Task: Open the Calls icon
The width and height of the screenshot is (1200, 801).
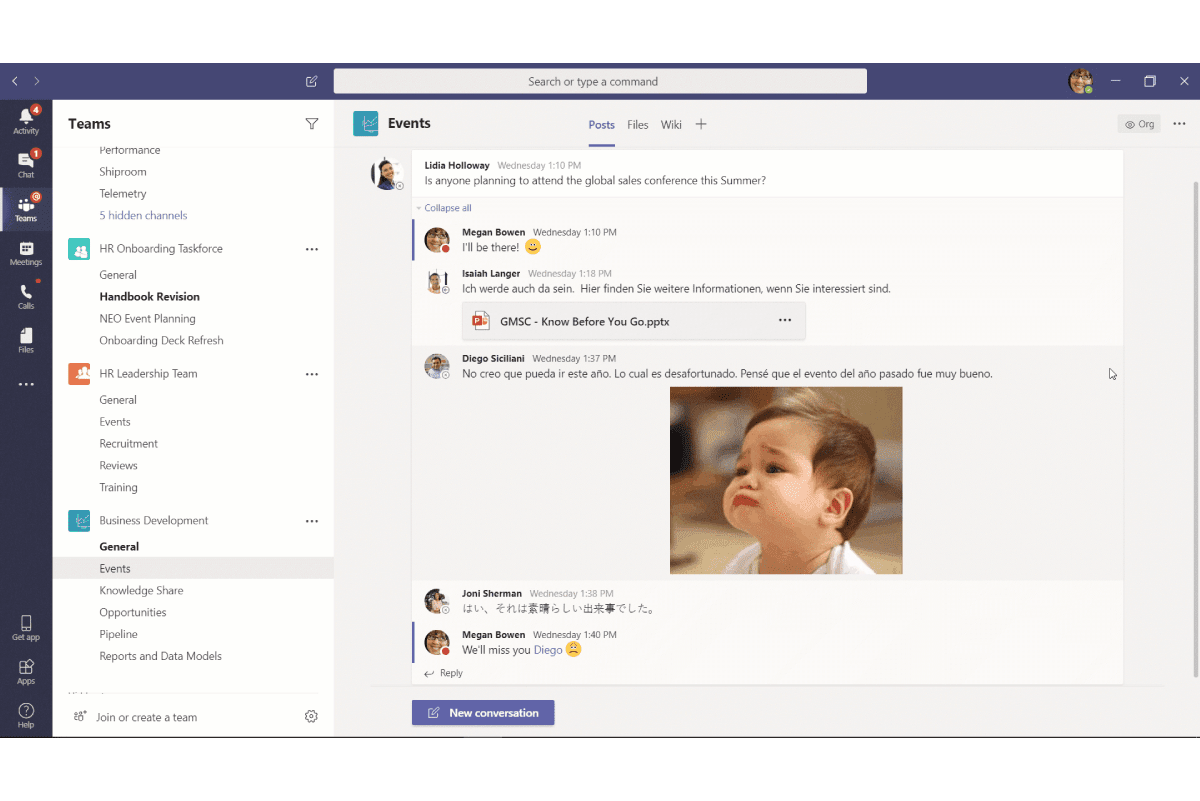Action: [26, 297]
